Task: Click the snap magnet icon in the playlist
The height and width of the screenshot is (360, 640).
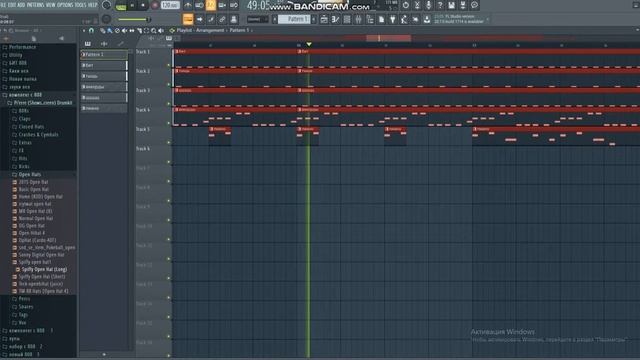Action: coord(91,31)
